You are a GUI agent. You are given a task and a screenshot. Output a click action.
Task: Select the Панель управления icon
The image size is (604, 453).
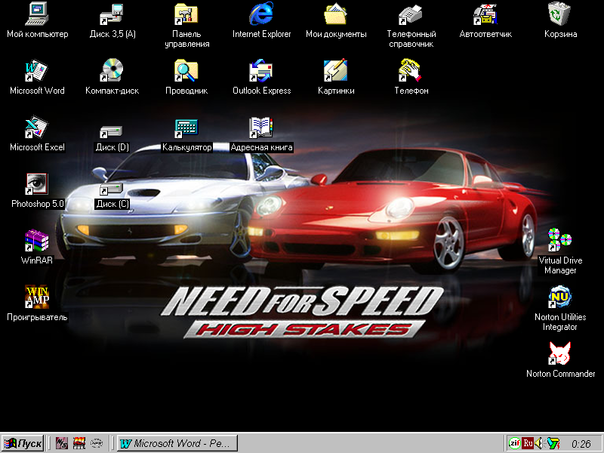point(186,14)
